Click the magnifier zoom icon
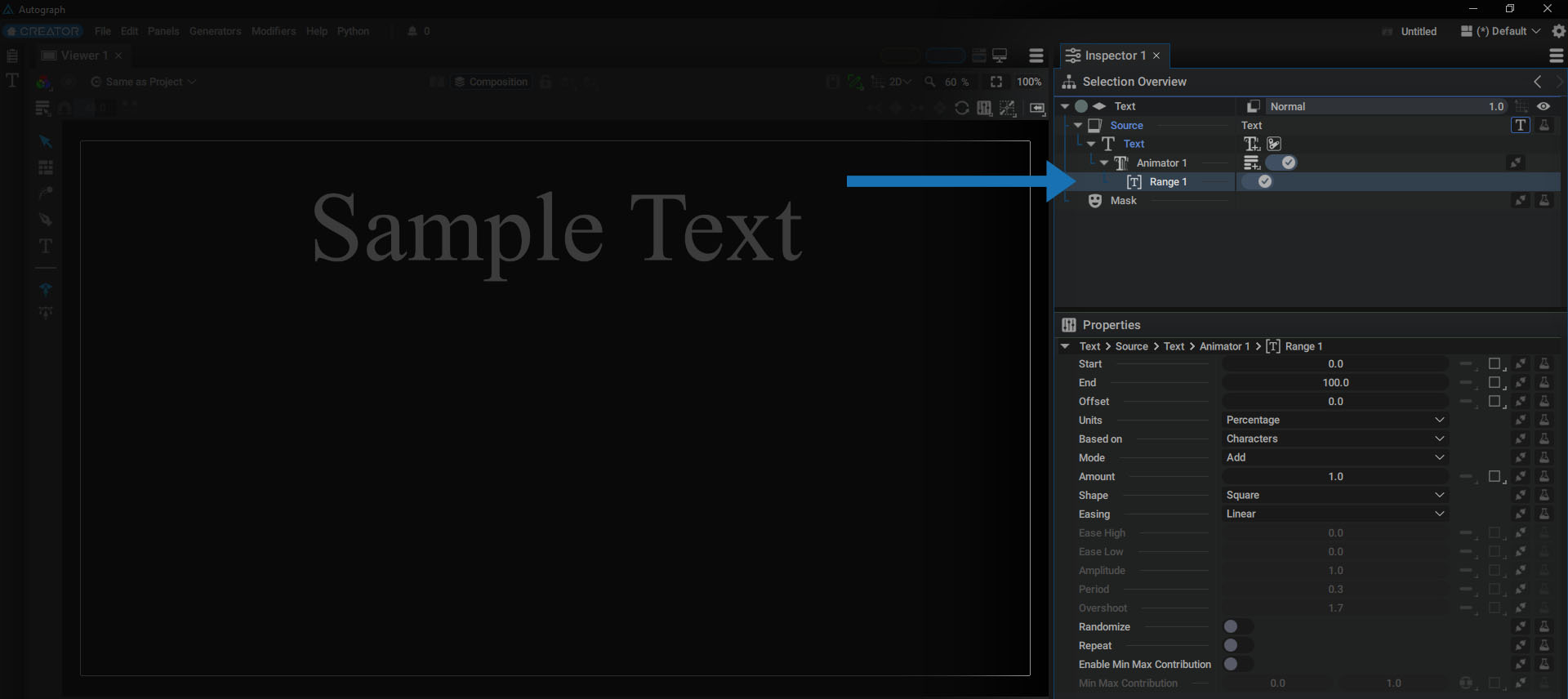Image resolution: width=1568 pixels, height=699 pixels. (930, 82)
